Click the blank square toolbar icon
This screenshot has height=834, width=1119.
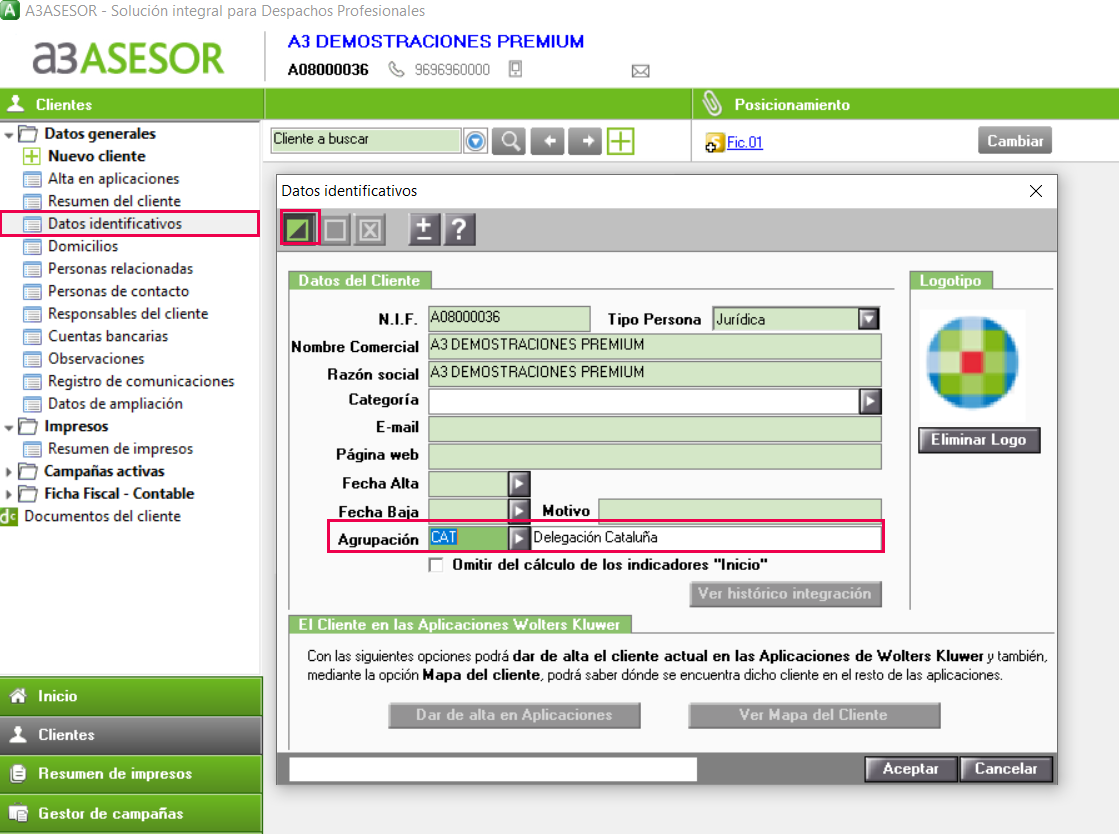click(x=335, y=230)
